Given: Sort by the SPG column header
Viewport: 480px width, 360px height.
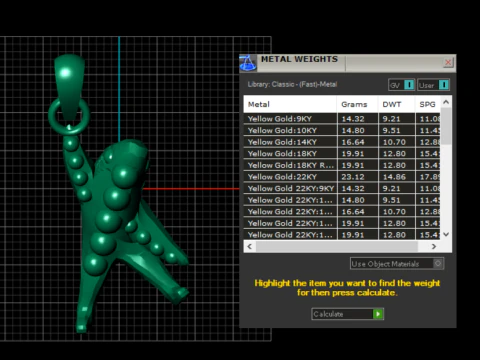Looking at the screenshot, I should (428, 104).
